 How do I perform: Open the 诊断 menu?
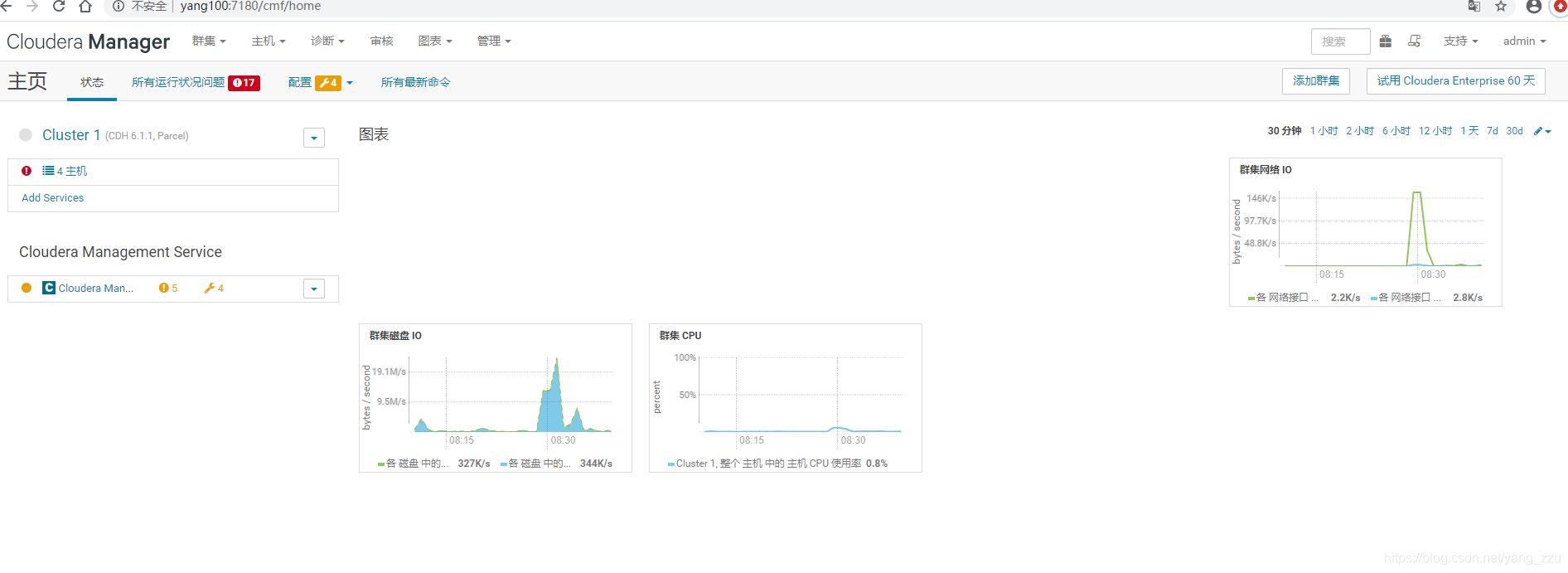coord(327,41)
